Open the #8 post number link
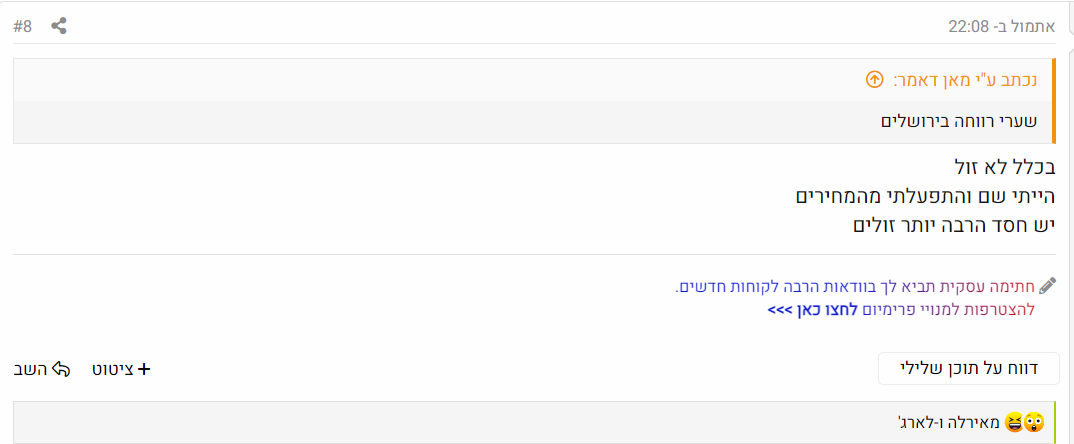Screen dimensions: 1074x444 22,27
